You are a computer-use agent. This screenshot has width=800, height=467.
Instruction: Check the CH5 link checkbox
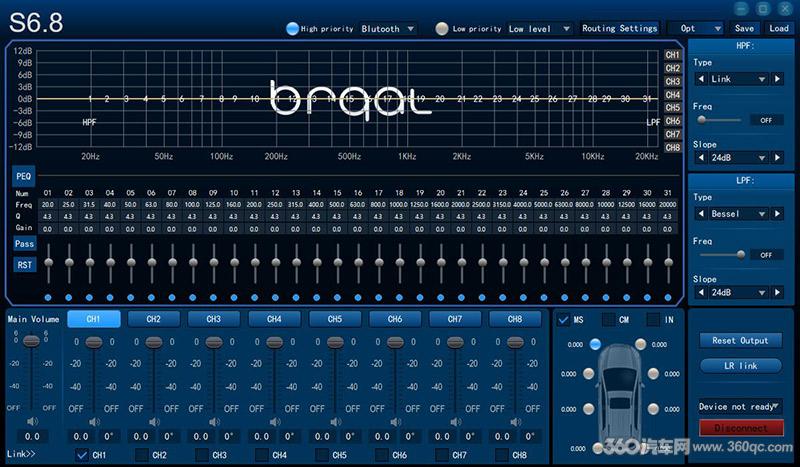(322, 454)
